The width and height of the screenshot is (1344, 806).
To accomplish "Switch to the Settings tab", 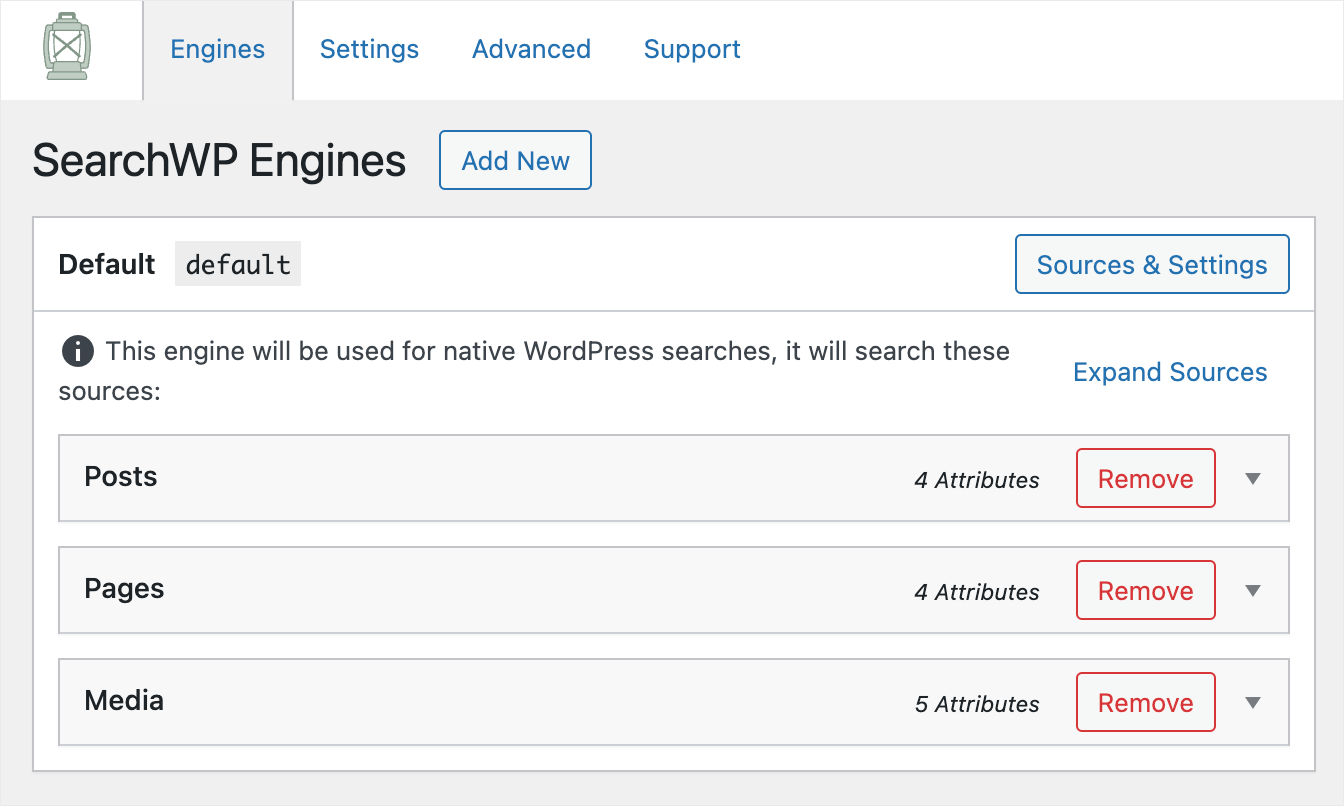I will point(369,50).
